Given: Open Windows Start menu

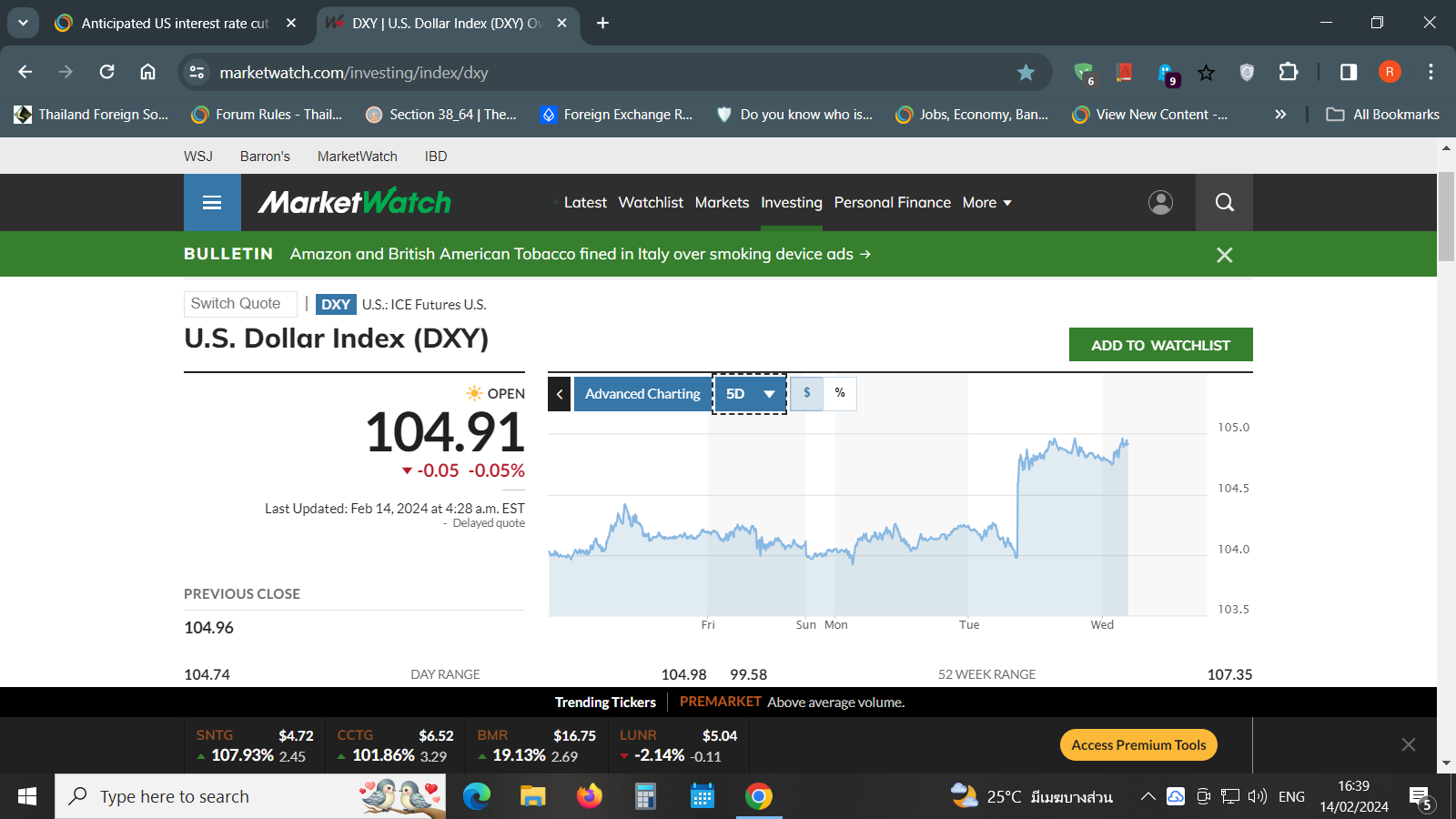Looking at the screenshot, I should point(27,796).
